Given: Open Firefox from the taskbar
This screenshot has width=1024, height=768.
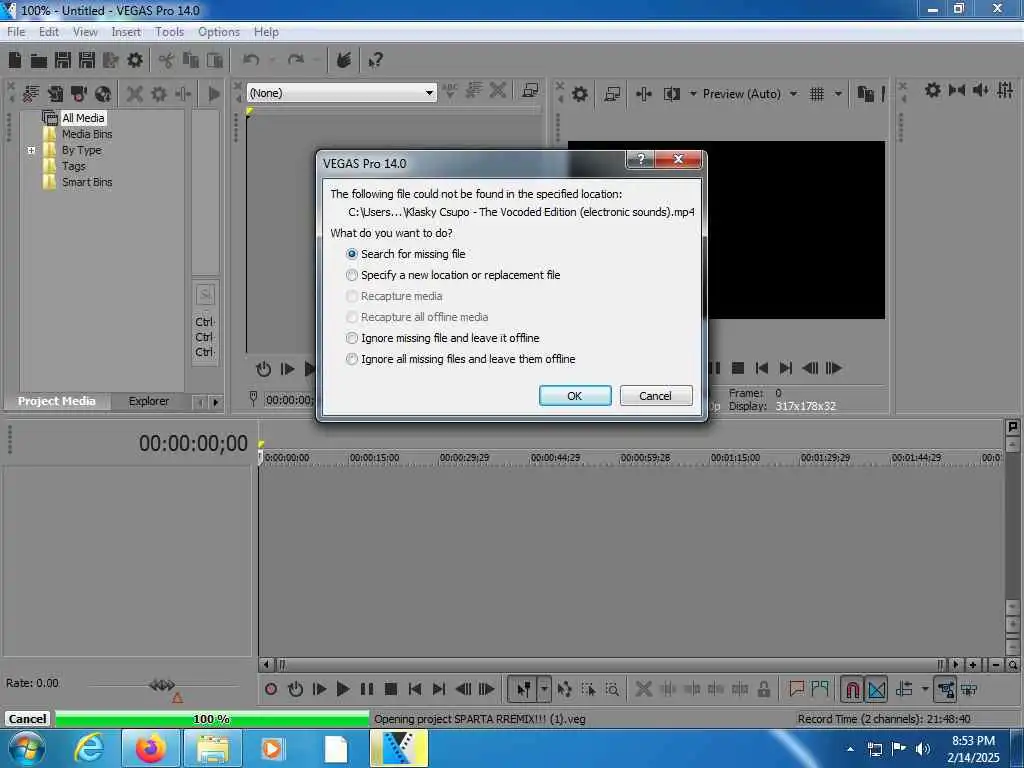Looking at the screenshot, I should click(150, 748).
